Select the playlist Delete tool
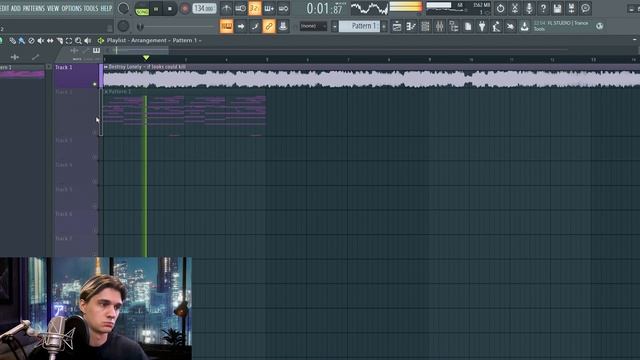640x360 pixels. [31, 40]
